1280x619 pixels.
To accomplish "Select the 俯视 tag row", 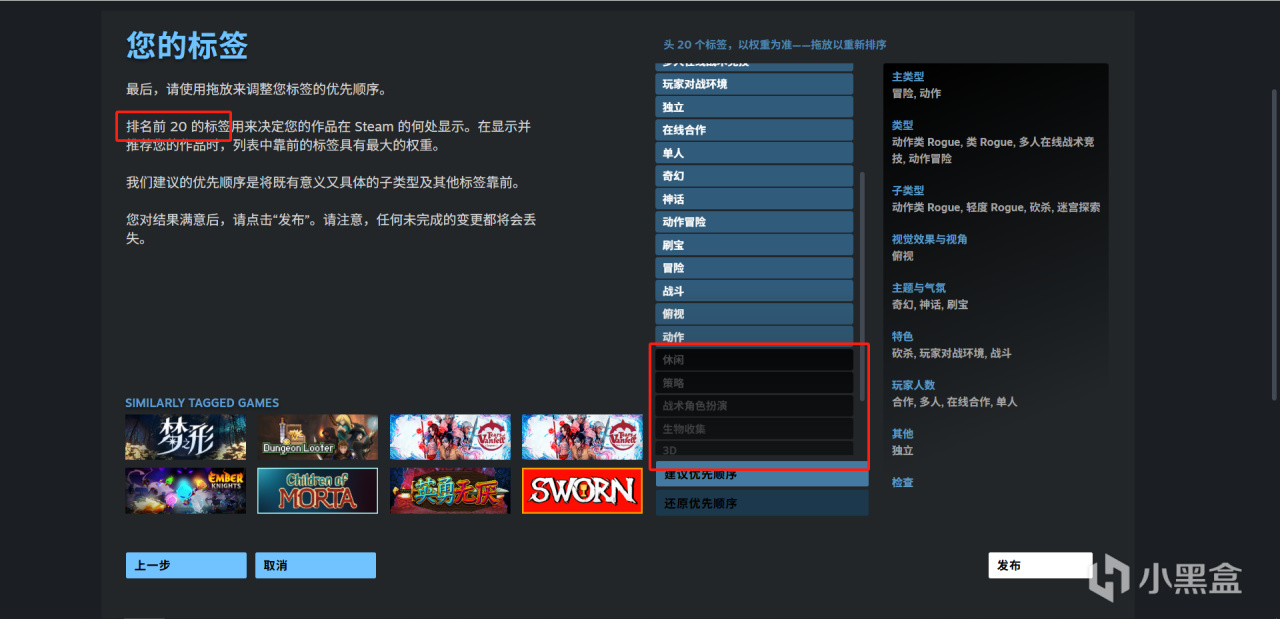I will point(754,314).
